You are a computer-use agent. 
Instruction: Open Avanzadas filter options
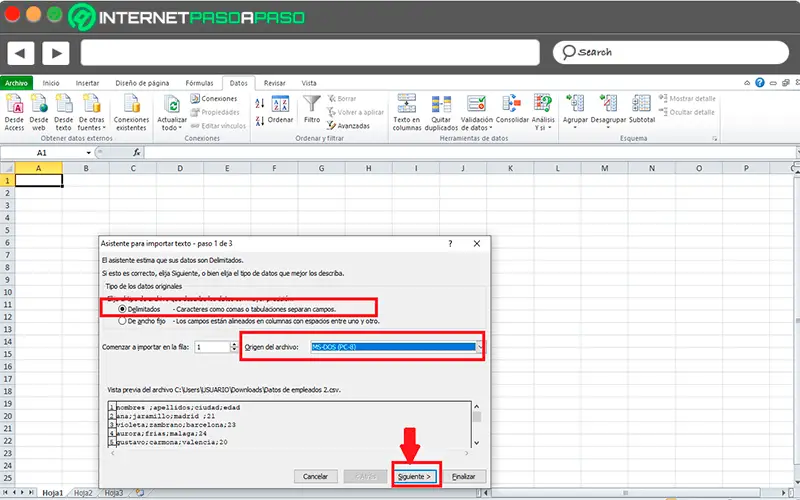point(348,126)
